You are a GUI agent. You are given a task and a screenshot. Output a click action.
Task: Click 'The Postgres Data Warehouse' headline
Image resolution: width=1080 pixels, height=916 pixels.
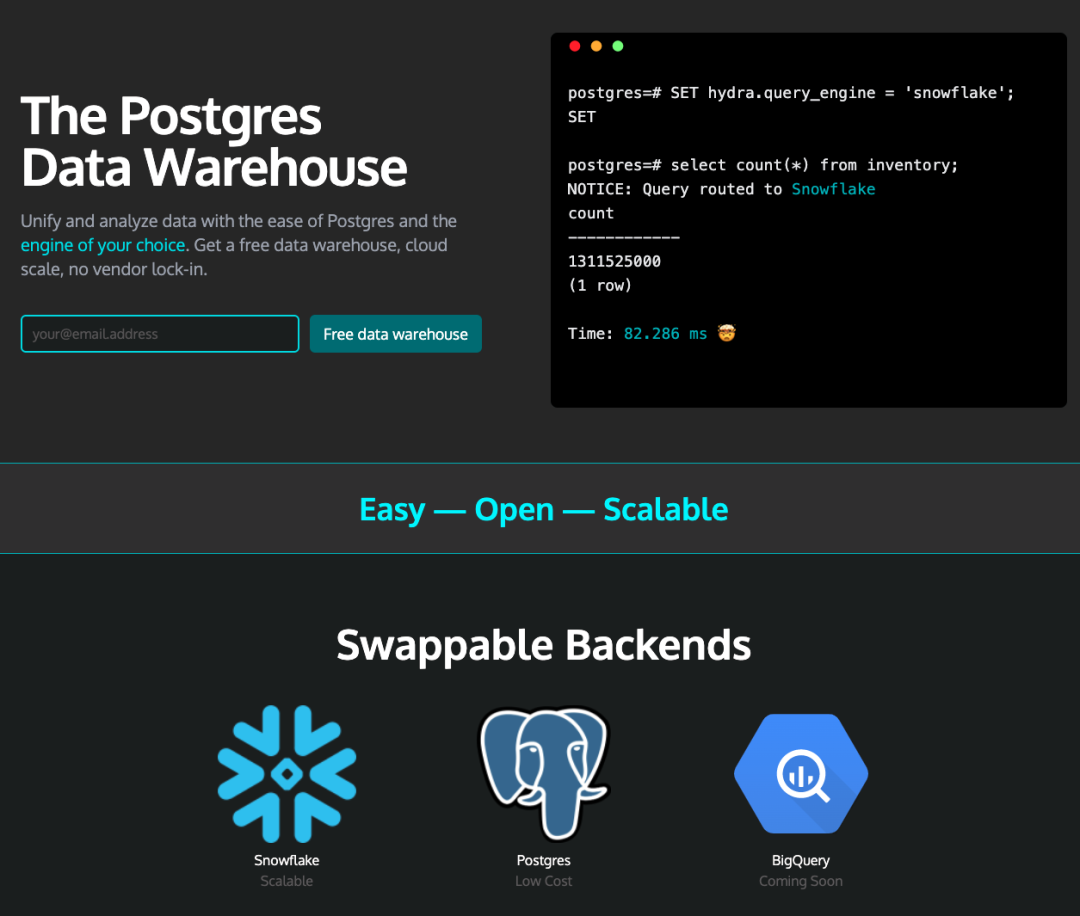point(214,141)
